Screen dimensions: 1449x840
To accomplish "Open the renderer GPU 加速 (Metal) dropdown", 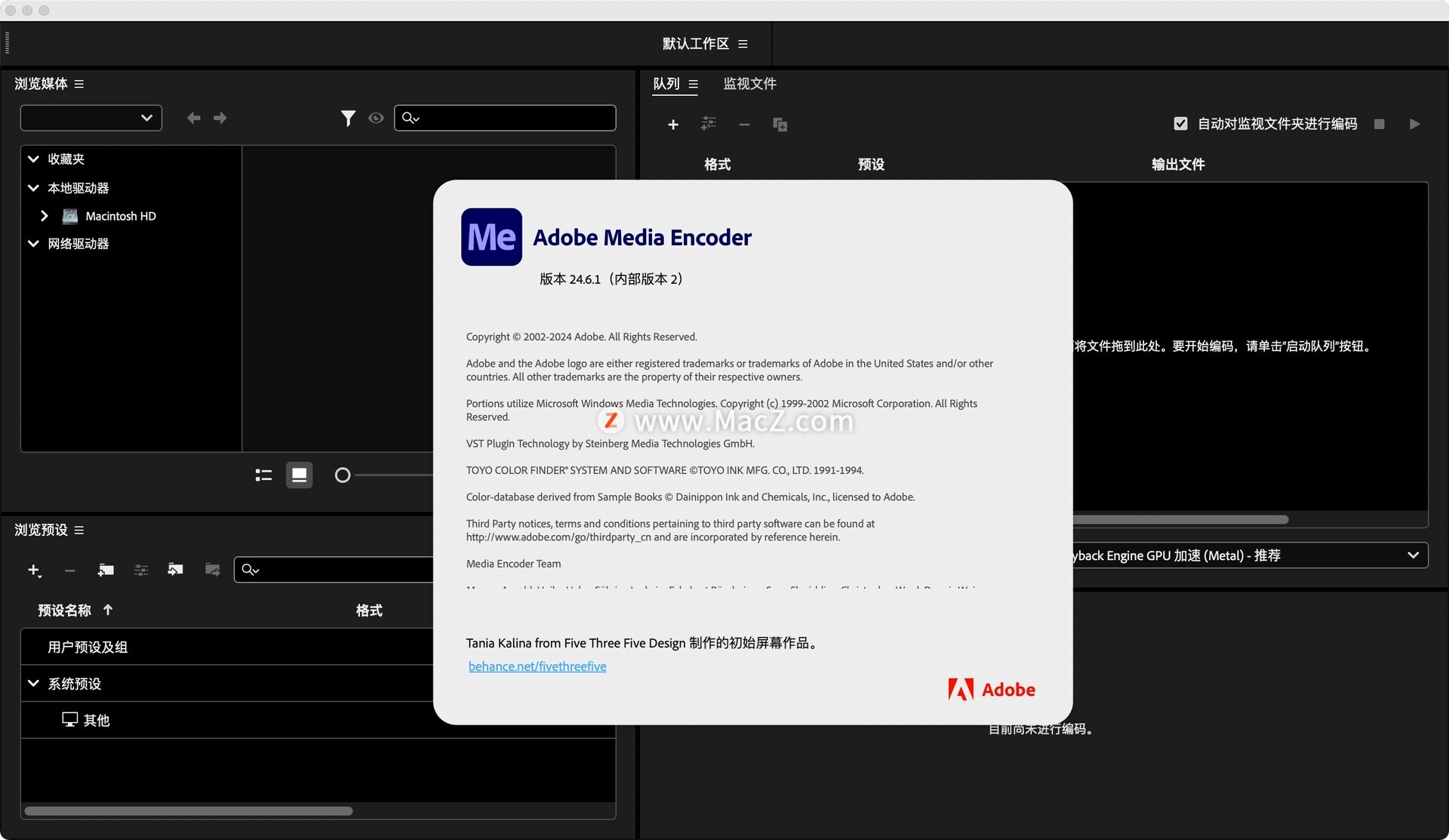I will 1251,555.
